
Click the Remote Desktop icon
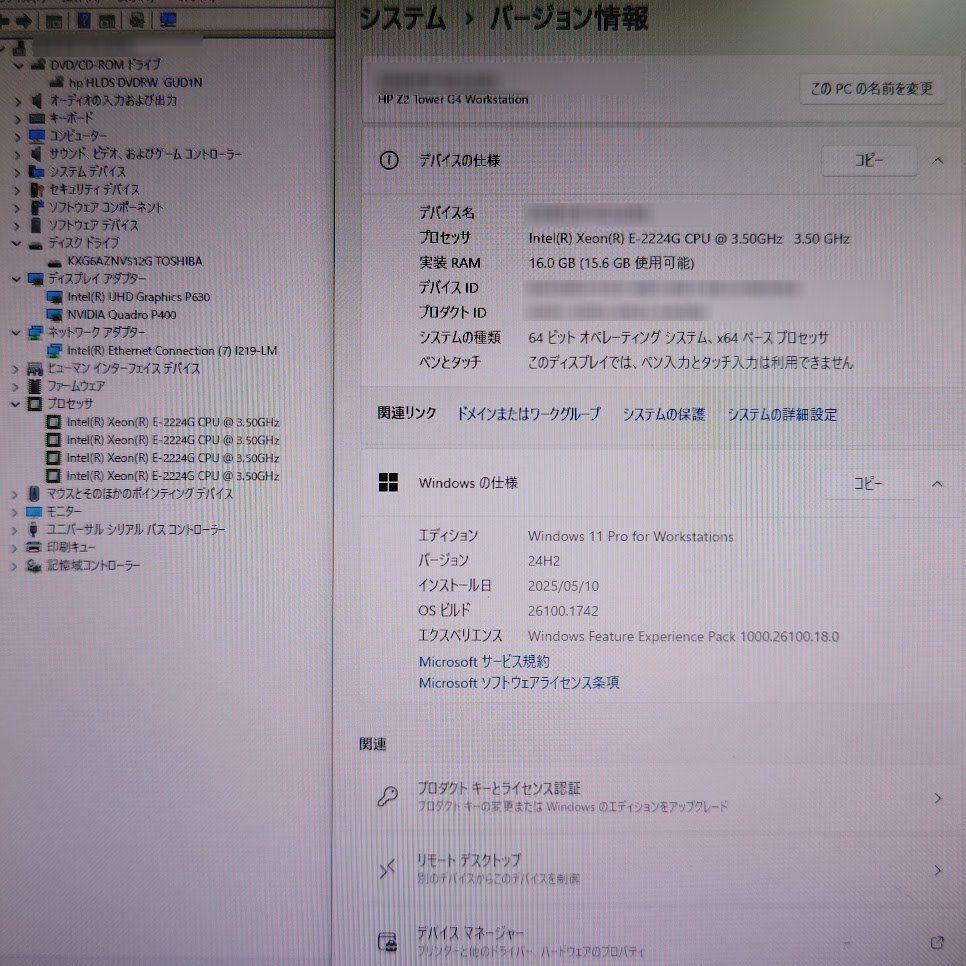pyautogui.click(x=388, y=869)
